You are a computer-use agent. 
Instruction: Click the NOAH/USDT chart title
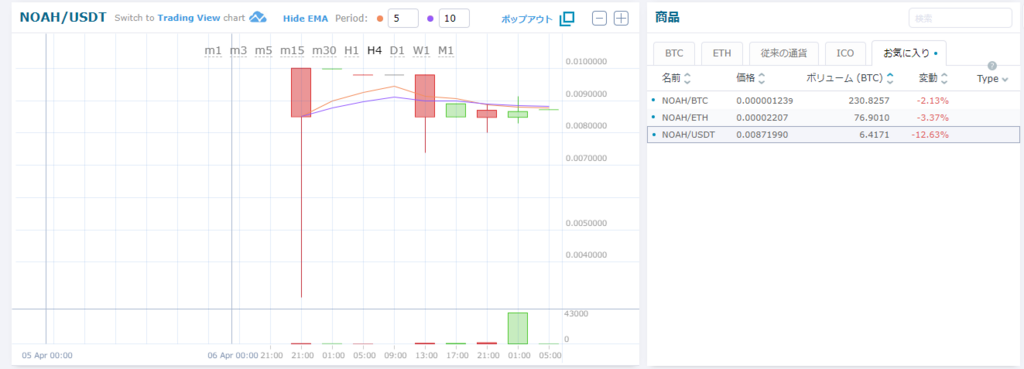click(x=63, y=18)
